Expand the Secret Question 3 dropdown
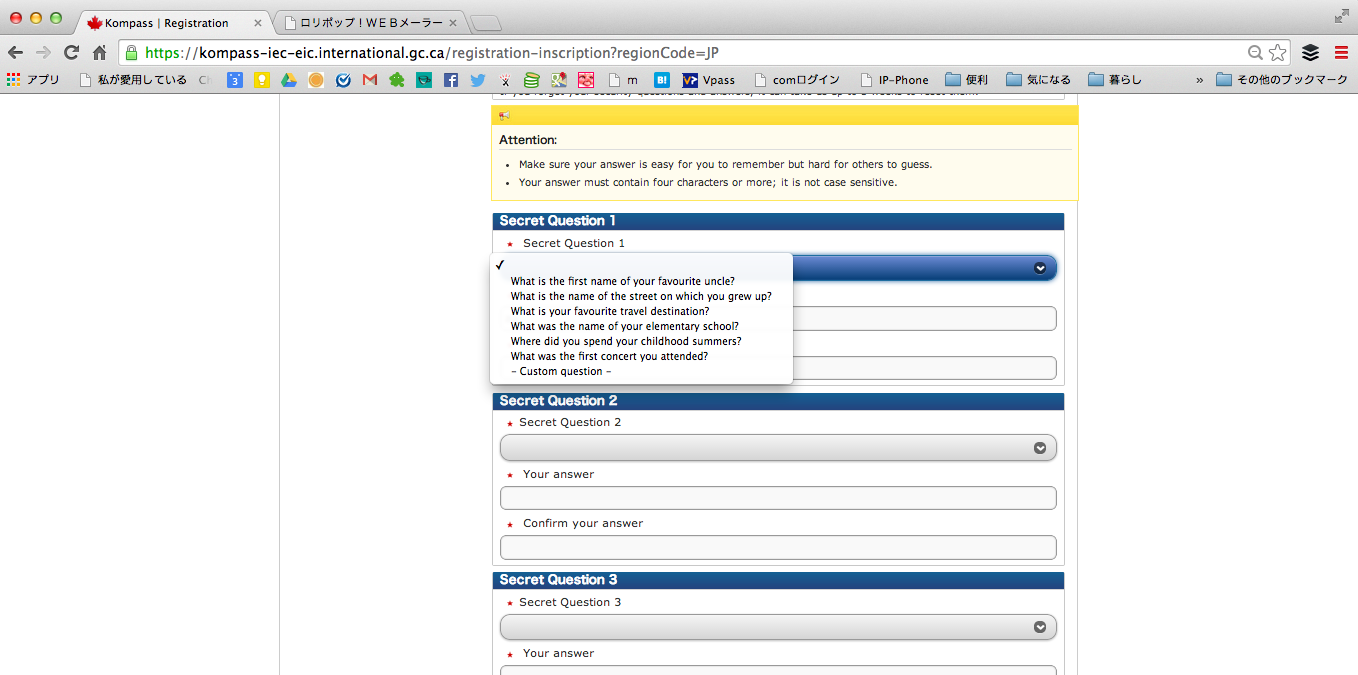The height and width of the screenshot is (675, 1358). (778, 627)
